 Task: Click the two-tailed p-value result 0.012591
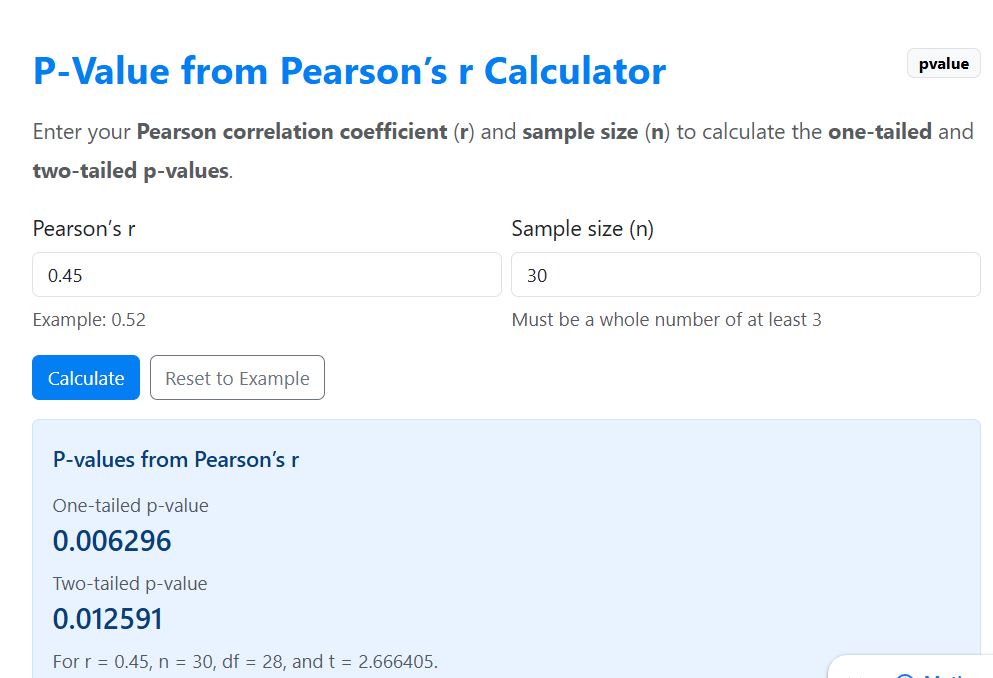108,618
